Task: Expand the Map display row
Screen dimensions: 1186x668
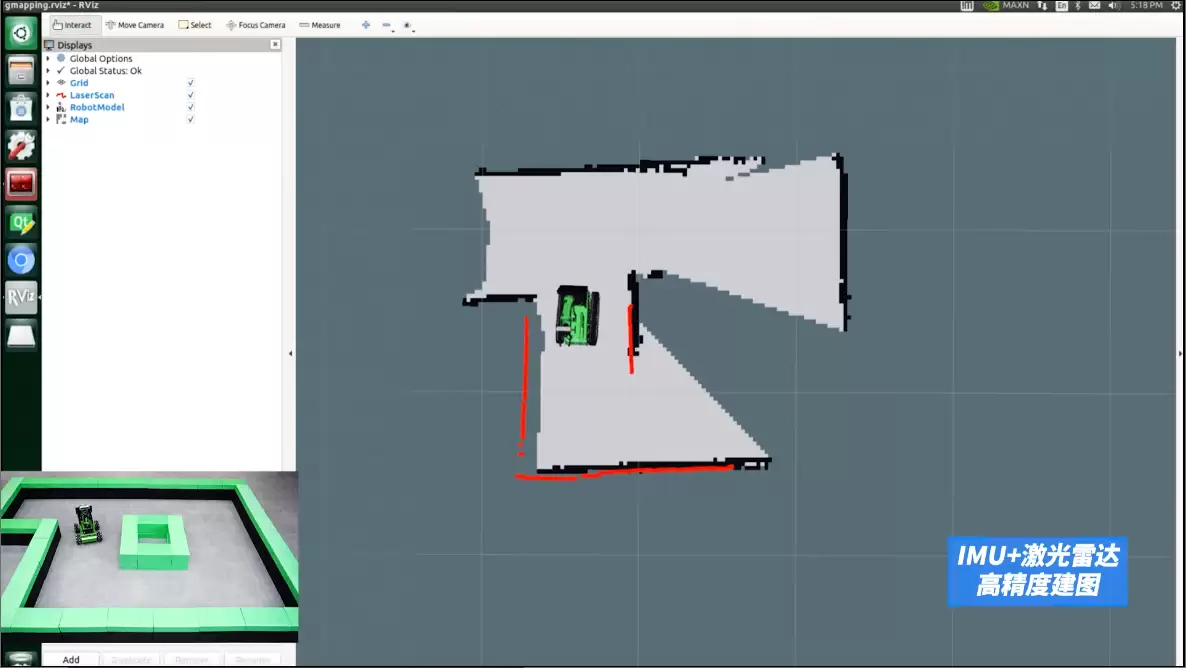Action: 48,119
